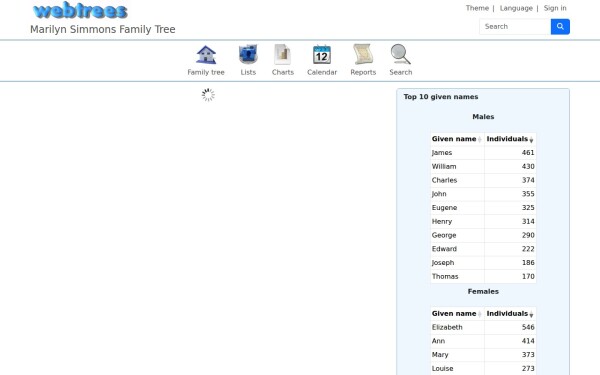Sort Females table by Individuals
This screenshot has height=375, width=600.
coord(510,313)
